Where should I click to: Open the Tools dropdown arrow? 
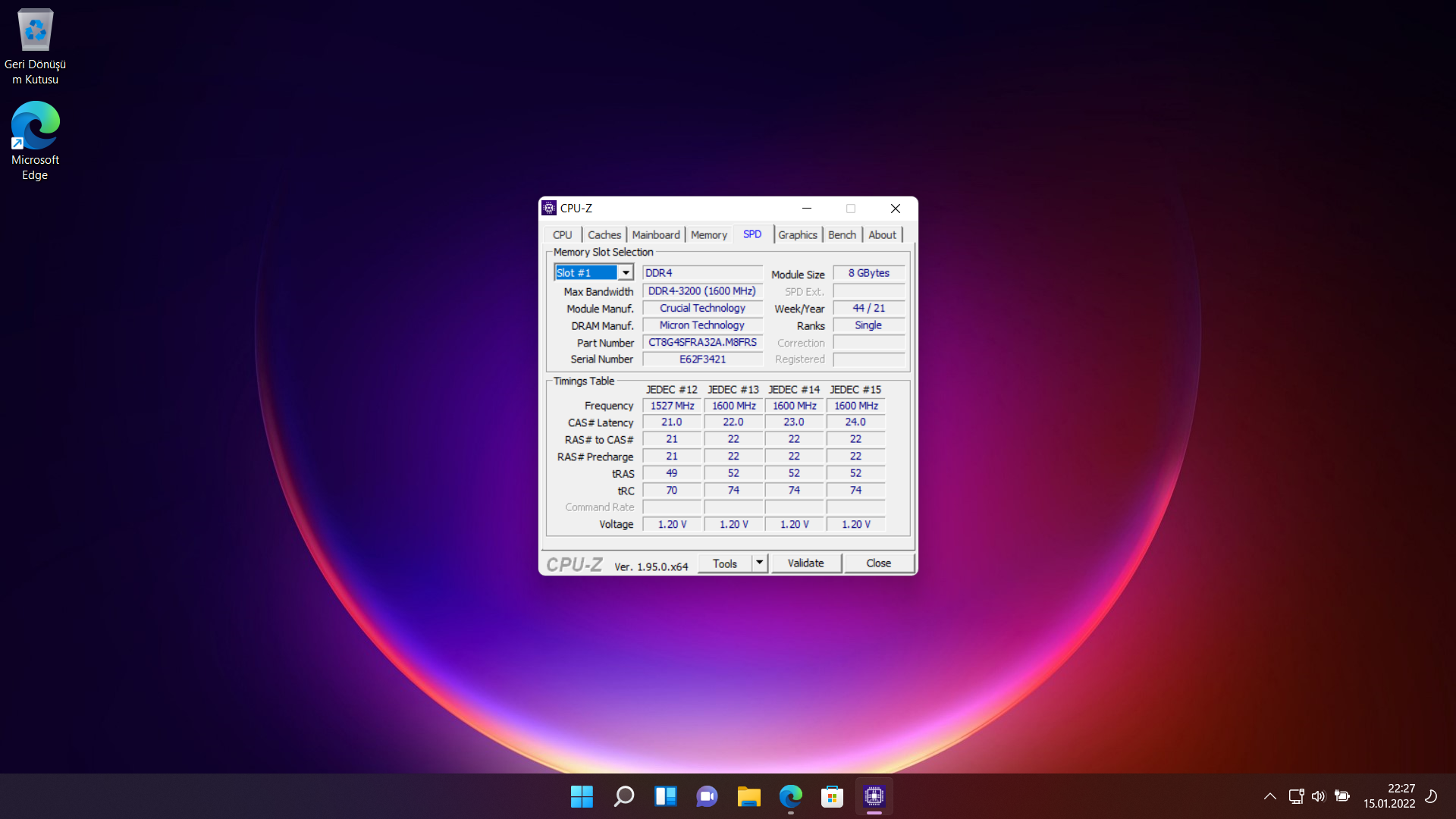point(759,563)
